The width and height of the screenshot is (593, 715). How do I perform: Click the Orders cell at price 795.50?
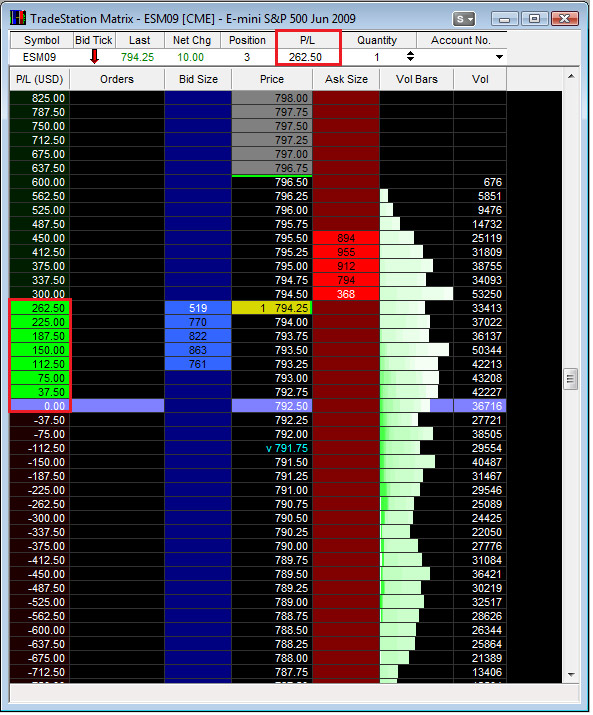click(x=117, y=238)
